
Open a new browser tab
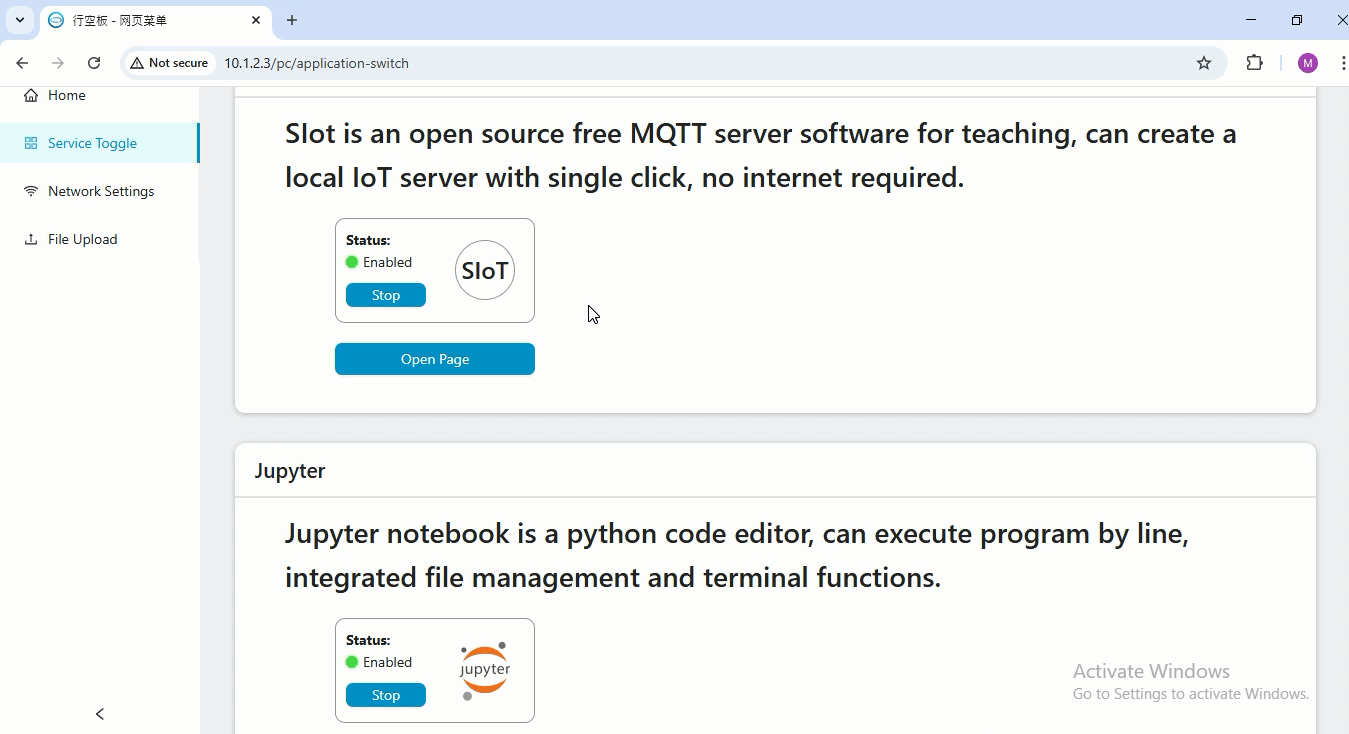292,20
